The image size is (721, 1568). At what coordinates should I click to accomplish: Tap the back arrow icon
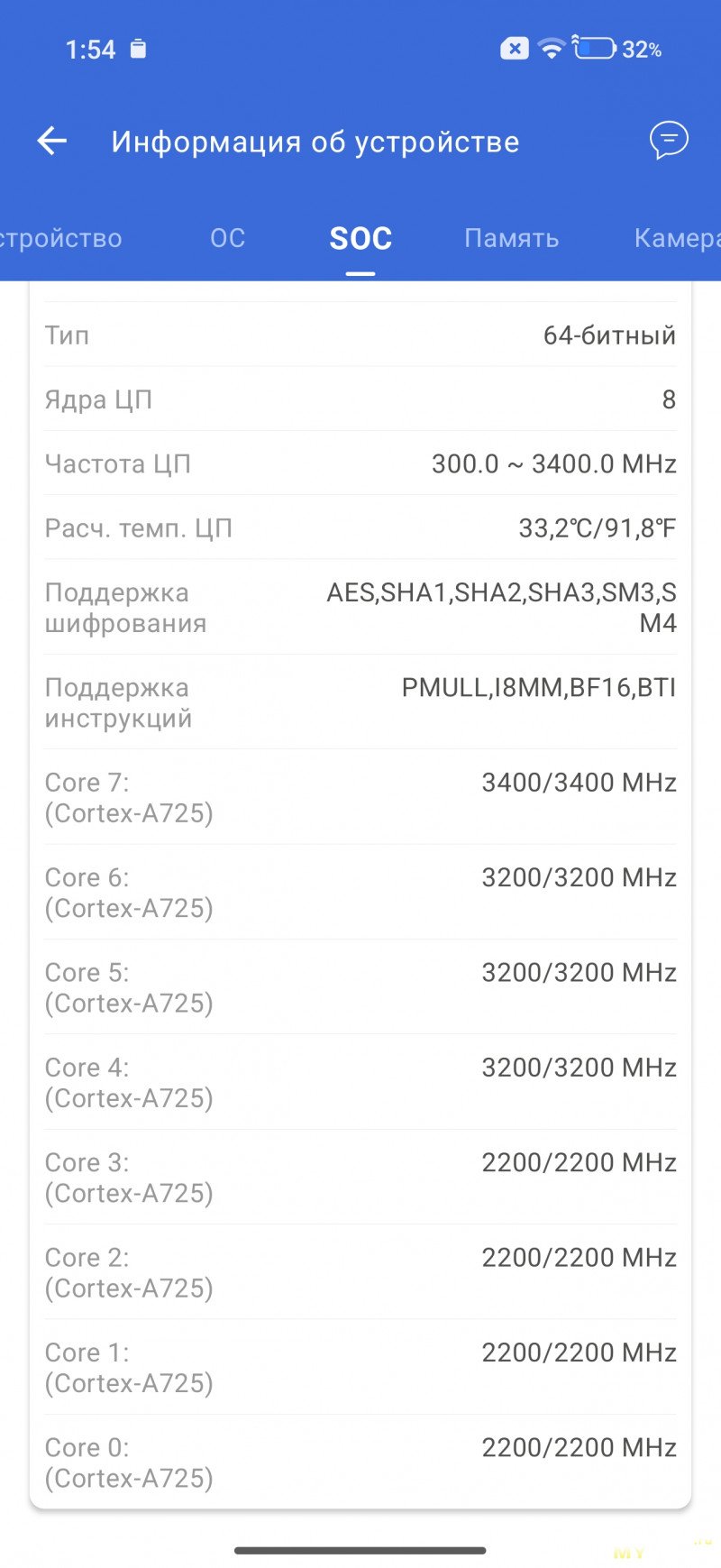point(52,141)
